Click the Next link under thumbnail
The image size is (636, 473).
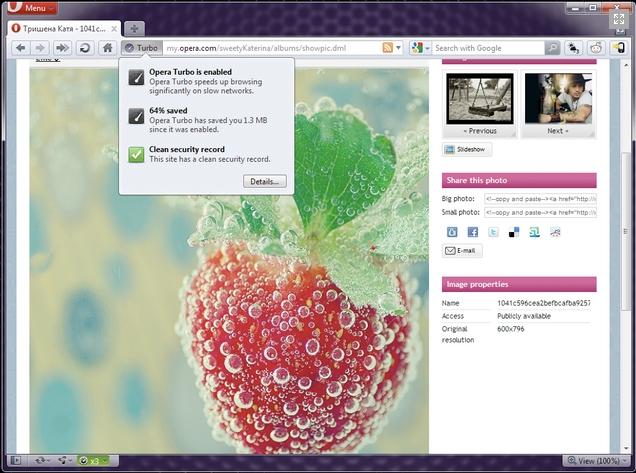tap(558, 131)
